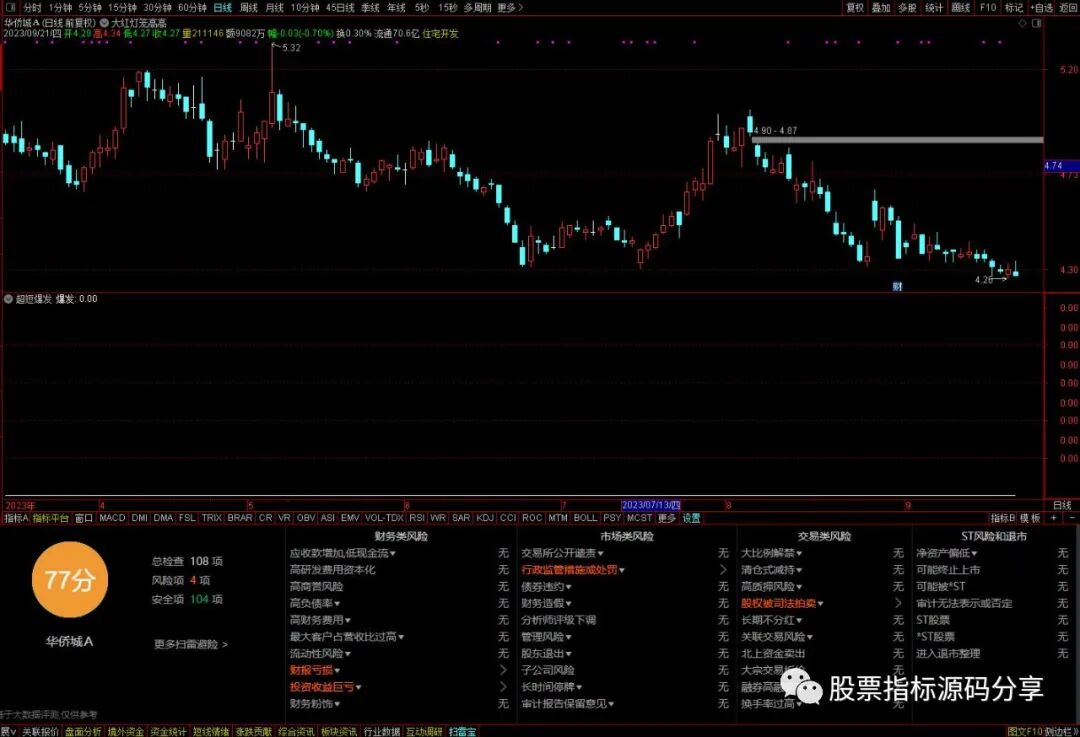Click the diamond icon in chart corner

1022,23
